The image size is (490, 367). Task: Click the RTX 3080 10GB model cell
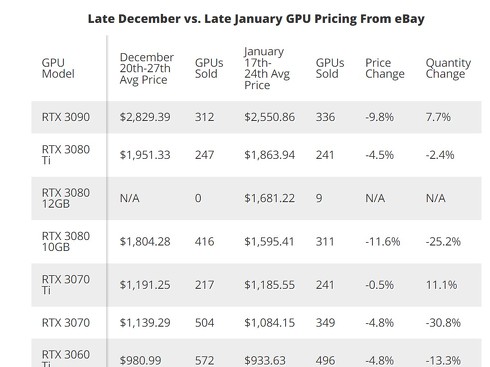click(x=66, y=241)
